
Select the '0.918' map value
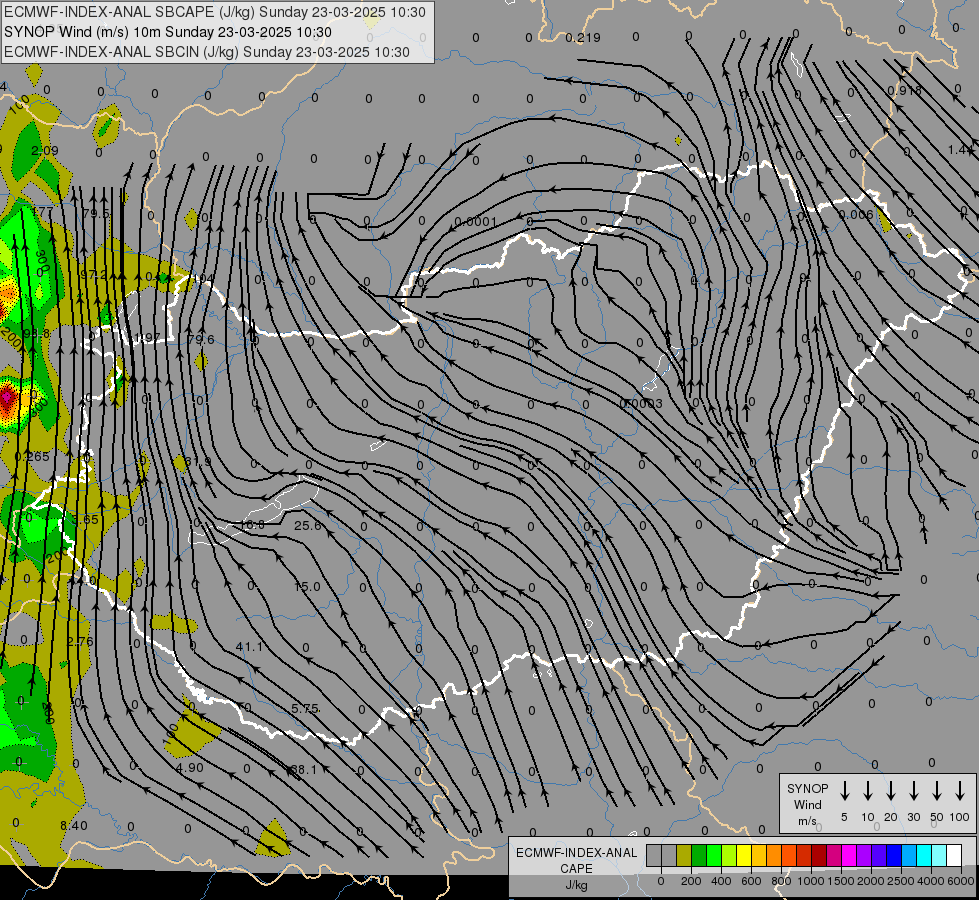tap(905, 90)
